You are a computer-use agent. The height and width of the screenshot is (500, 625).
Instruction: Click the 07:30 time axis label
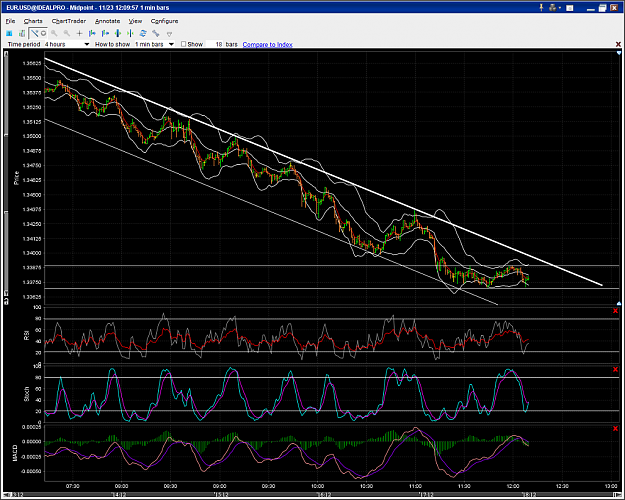[x=73, y=486]
